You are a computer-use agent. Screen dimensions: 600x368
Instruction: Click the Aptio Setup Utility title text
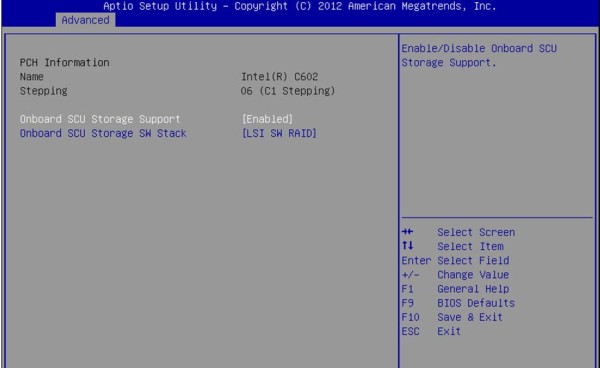pyautogui.click(x=300, y=6)
